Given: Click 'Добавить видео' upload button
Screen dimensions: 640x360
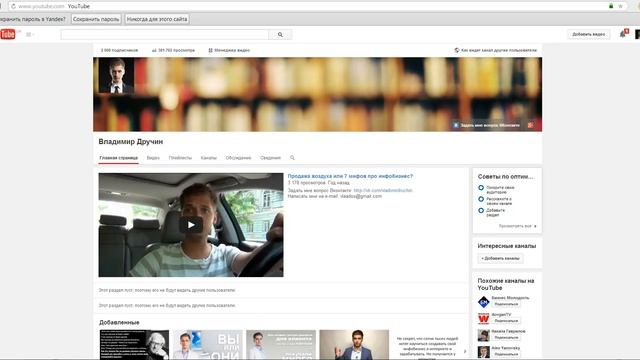Looking at the screenshot, I should coord(589,34).
